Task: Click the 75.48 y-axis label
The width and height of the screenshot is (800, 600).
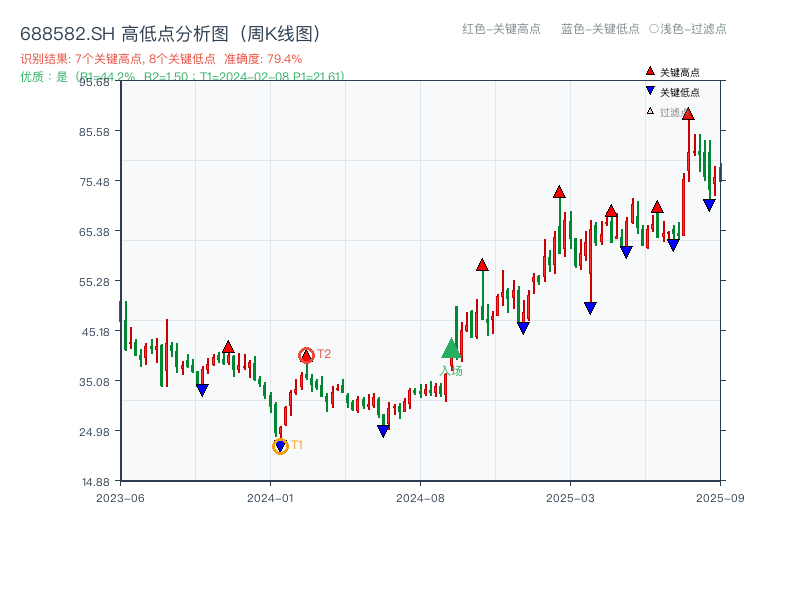Action: [x=94, y=182]
